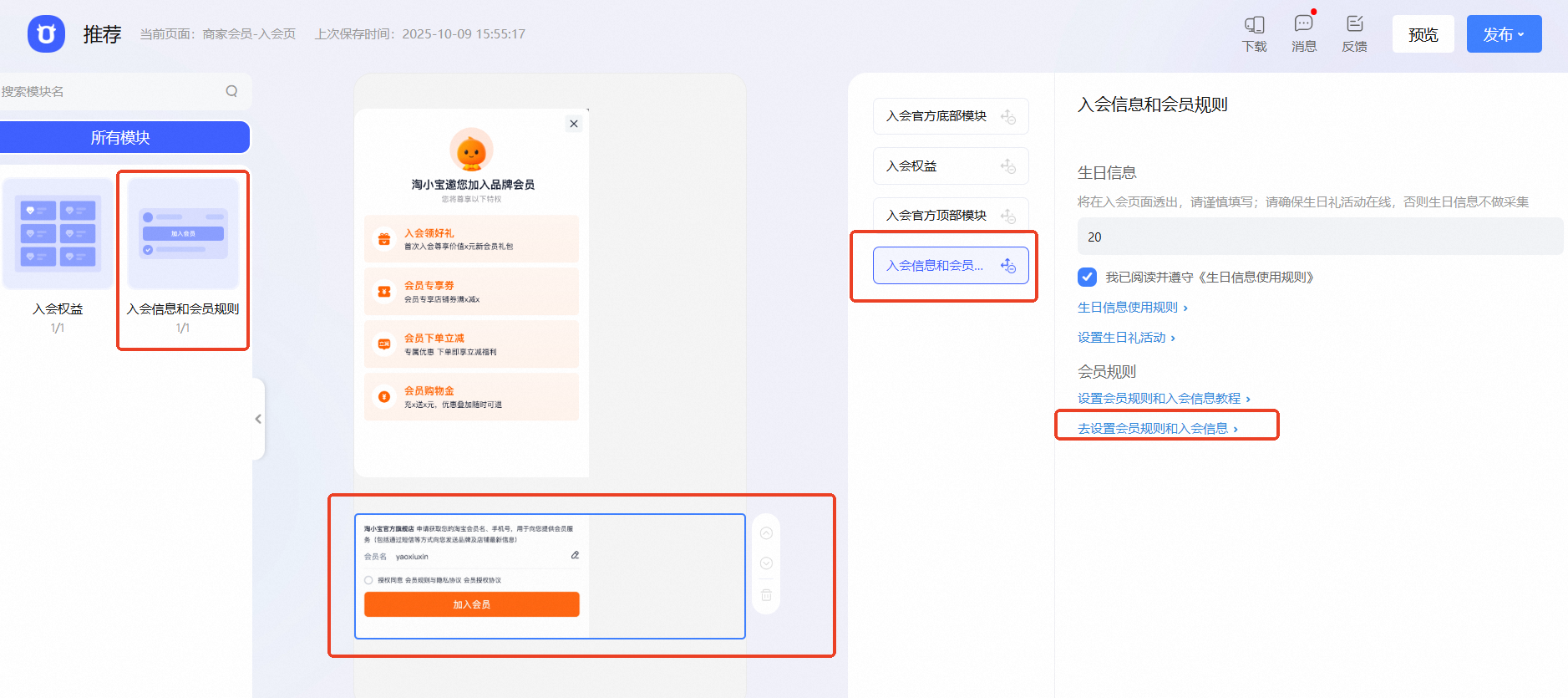Click 淘小宝邀您加入品牌会员 heading

473,185
